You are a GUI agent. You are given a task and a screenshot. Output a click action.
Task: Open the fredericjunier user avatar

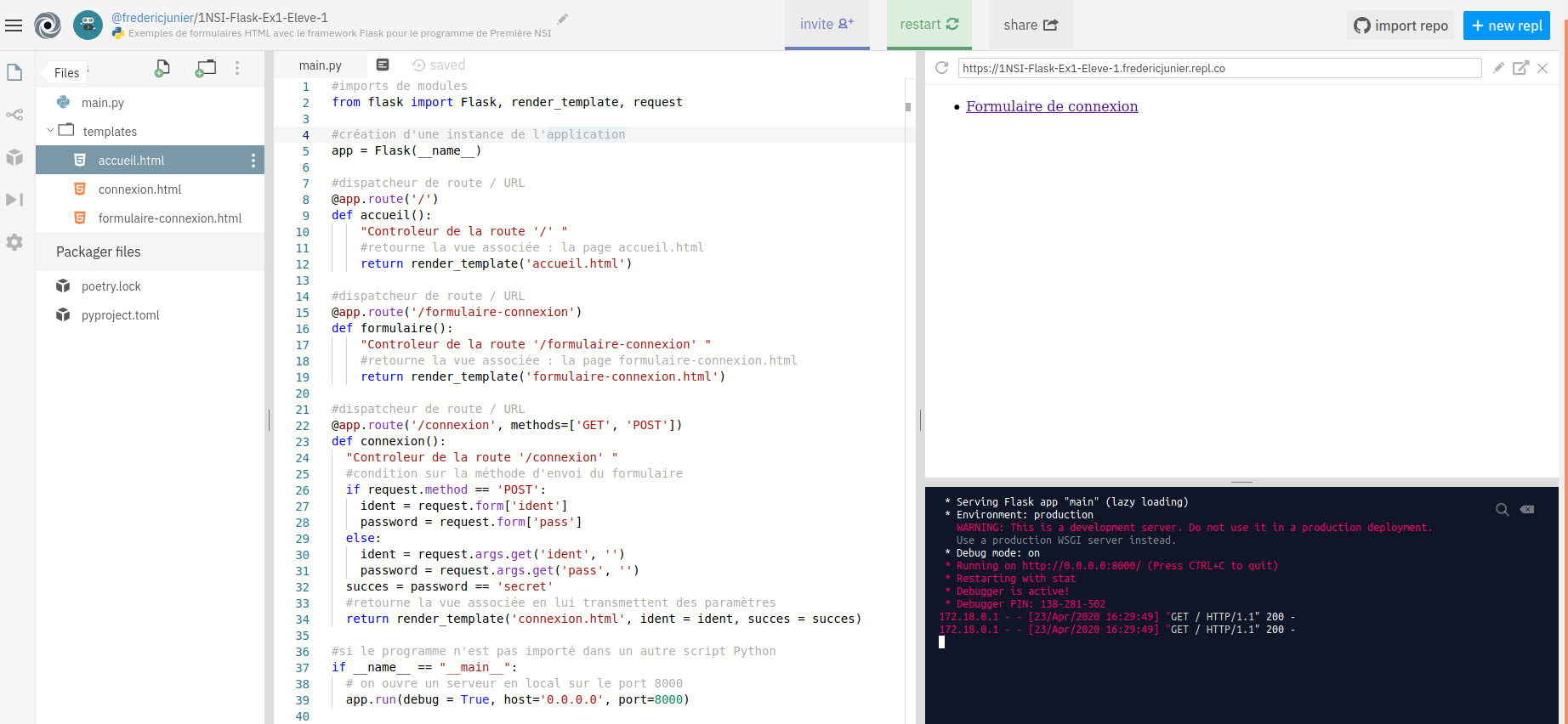coord(88,25)
